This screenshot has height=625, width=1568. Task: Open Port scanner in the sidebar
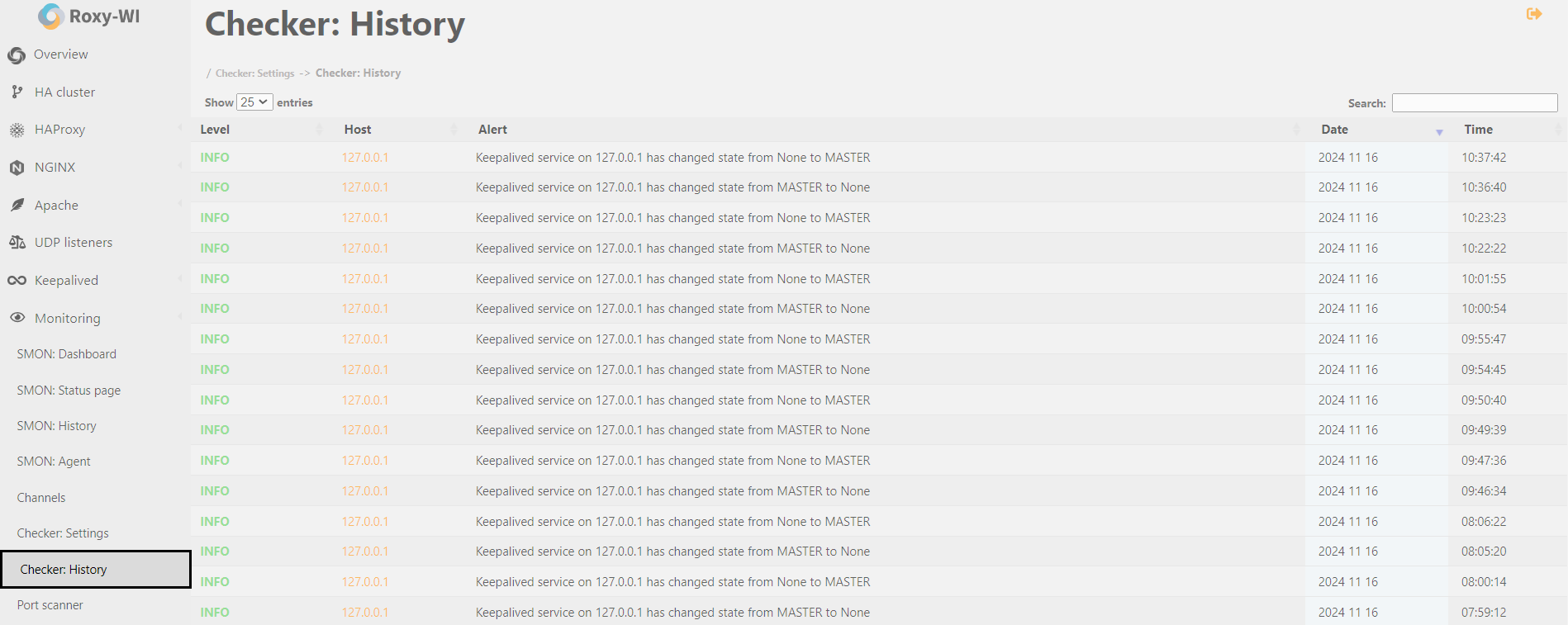tap(50, 605)
